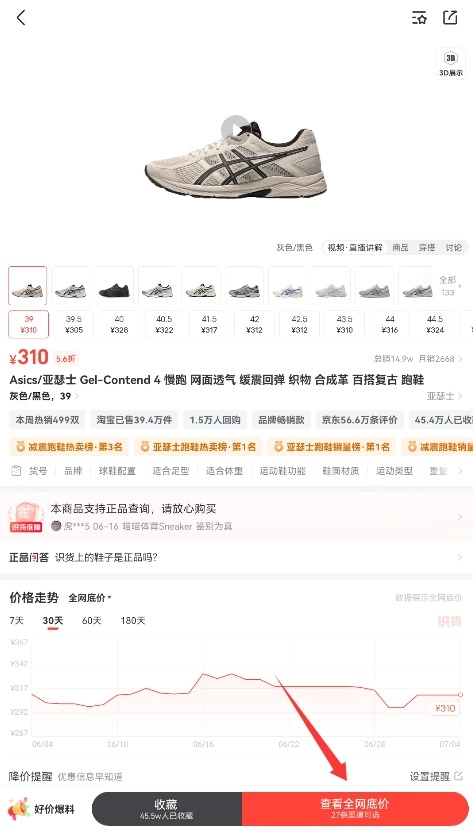This screenshot has height=831, width=473.
Task: Tap the 好价爆料 megaphone icon
Action: (x=19, y=809)
